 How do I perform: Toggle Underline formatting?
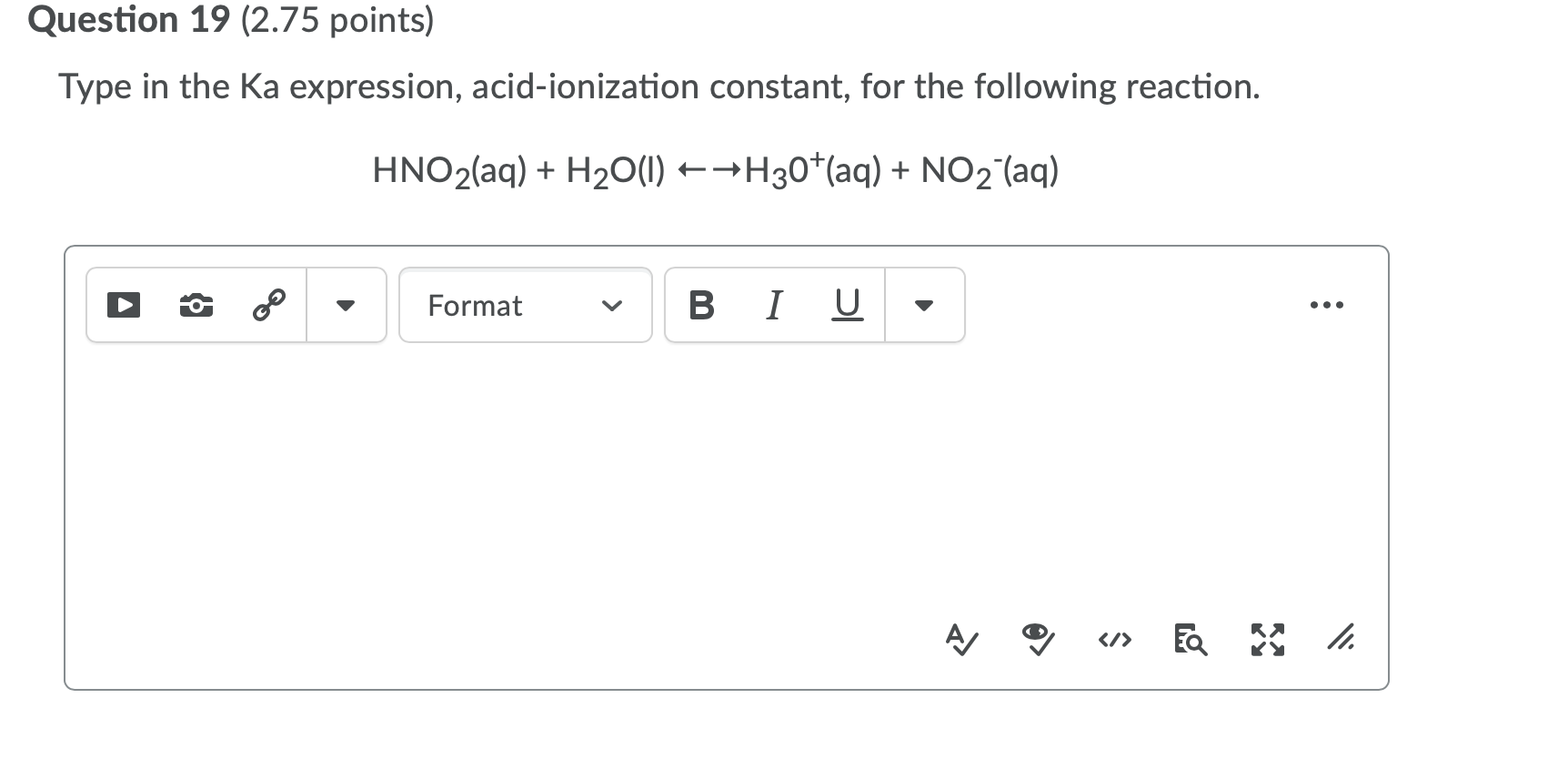(846, 306)
